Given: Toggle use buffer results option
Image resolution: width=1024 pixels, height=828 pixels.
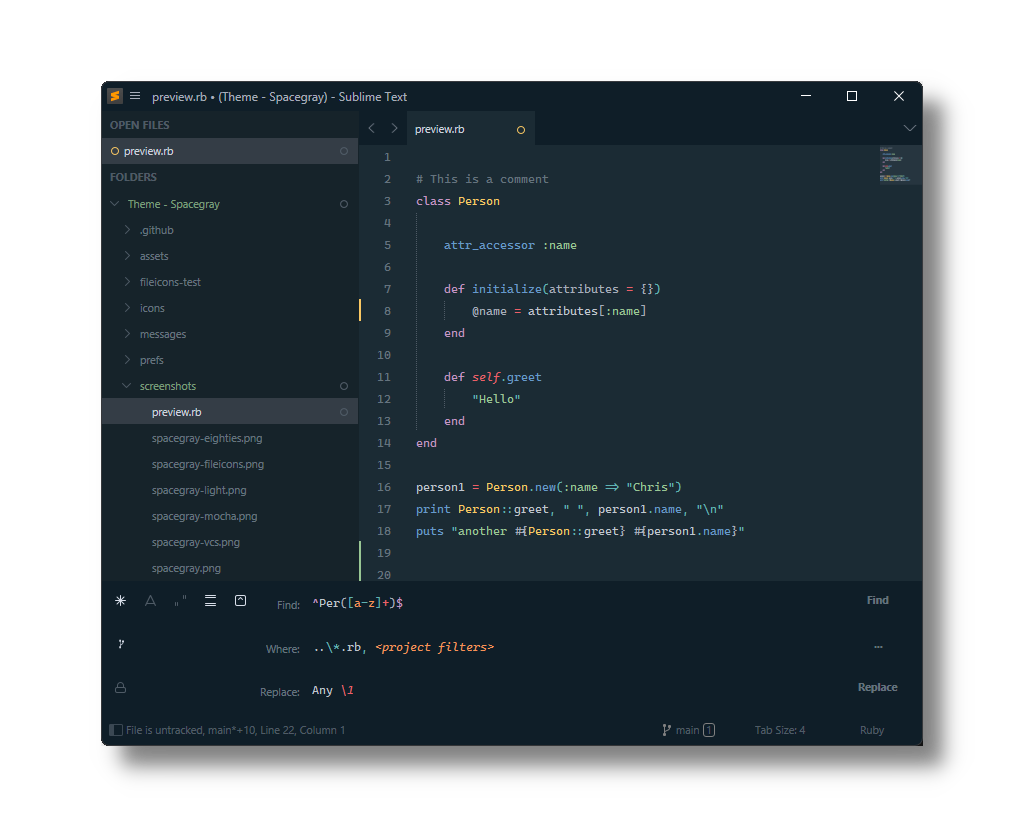Looking at the screenshot, I should [240, 601].
